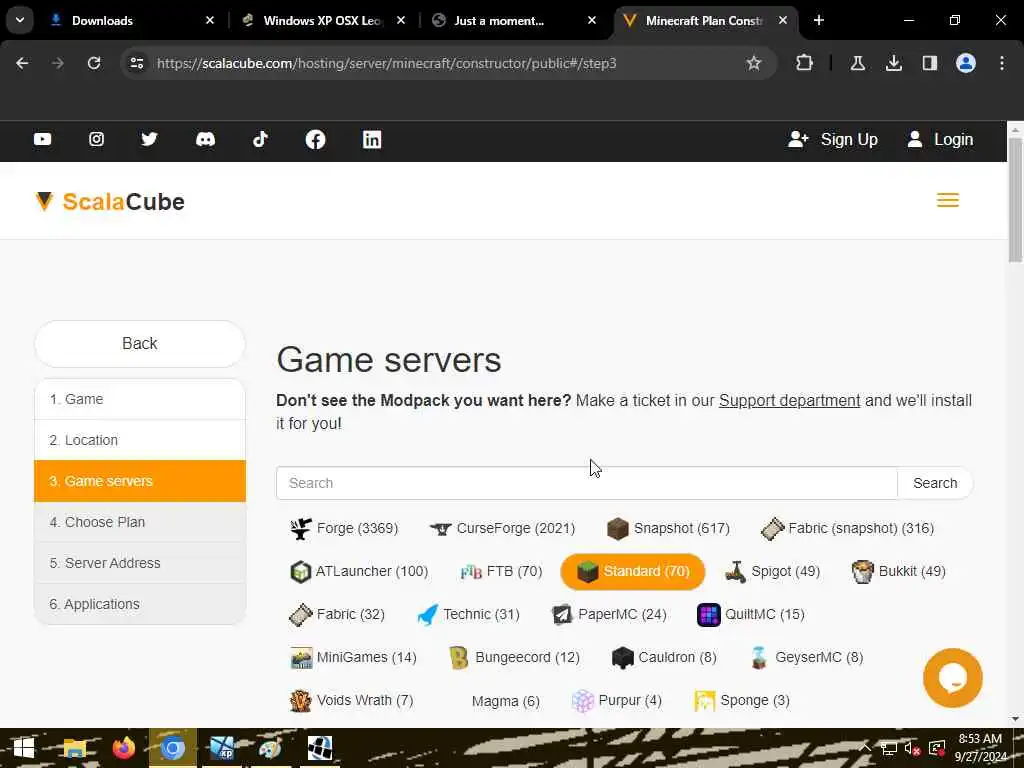Show hidden system tray icons

(865, 748)
